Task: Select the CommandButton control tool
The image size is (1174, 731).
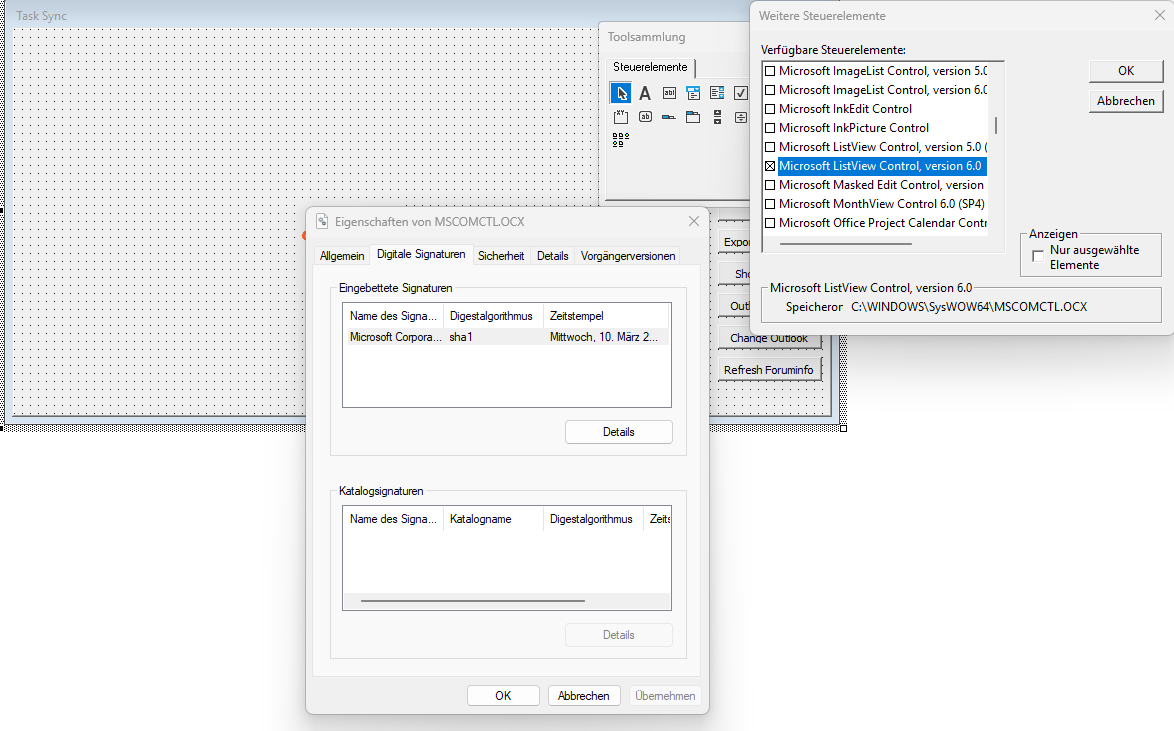Action: [645, 117]
